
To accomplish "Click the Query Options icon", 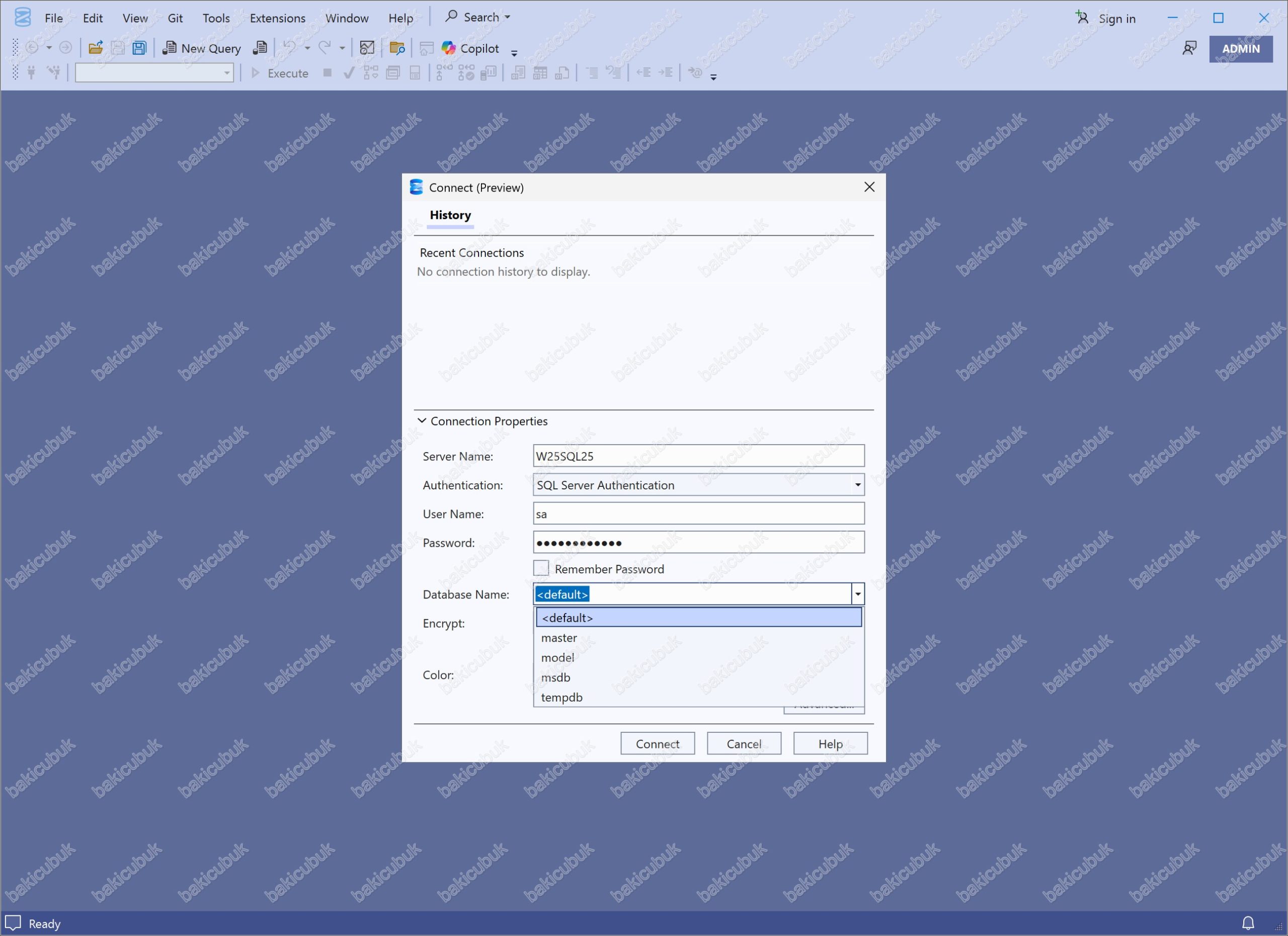I will [393, 72].
